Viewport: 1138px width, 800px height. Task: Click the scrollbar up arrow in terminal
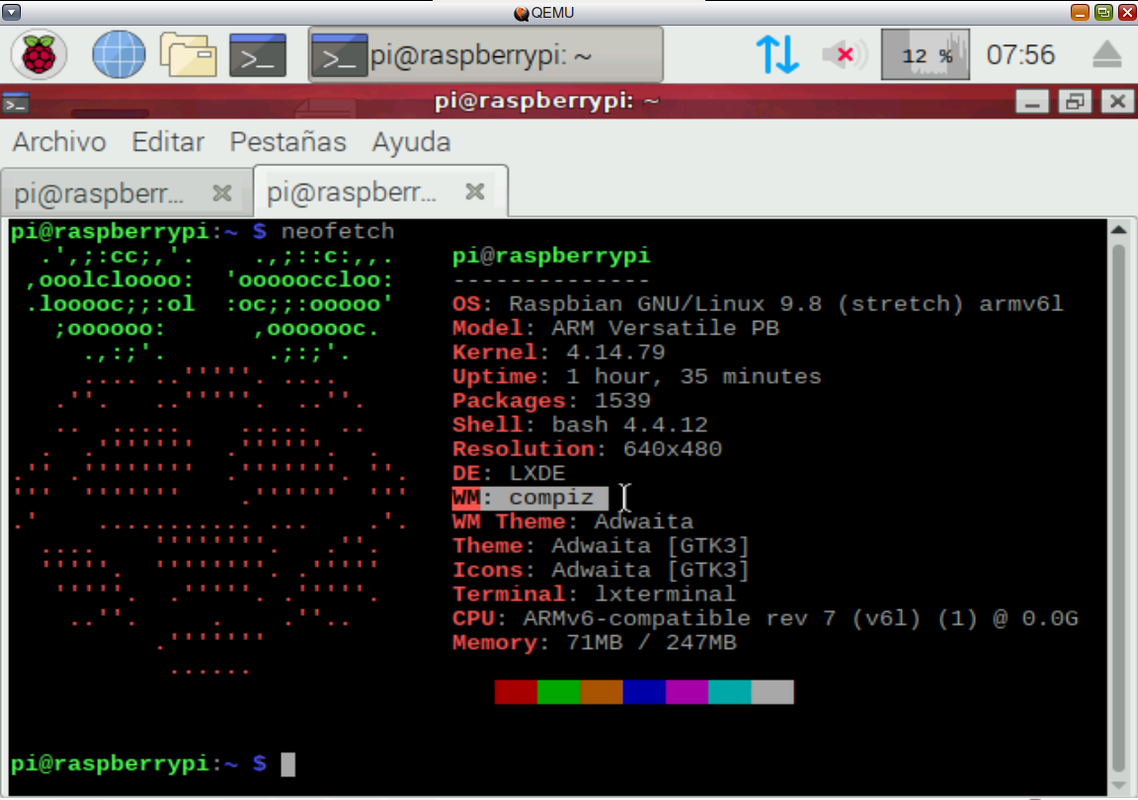coord(1118,230)
